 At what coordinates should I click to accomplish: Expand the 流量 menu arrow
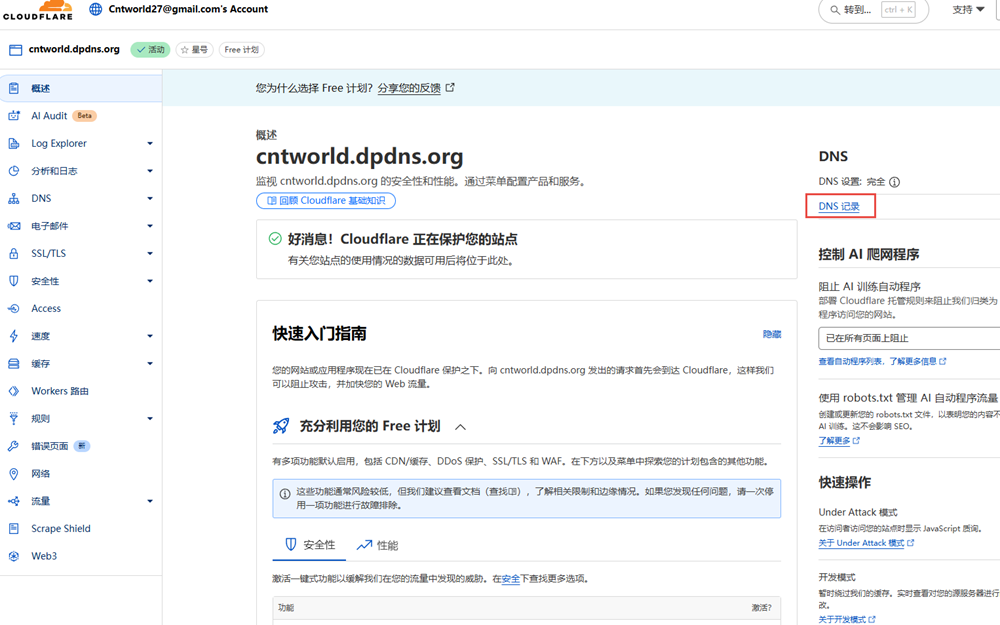(150, 501)
